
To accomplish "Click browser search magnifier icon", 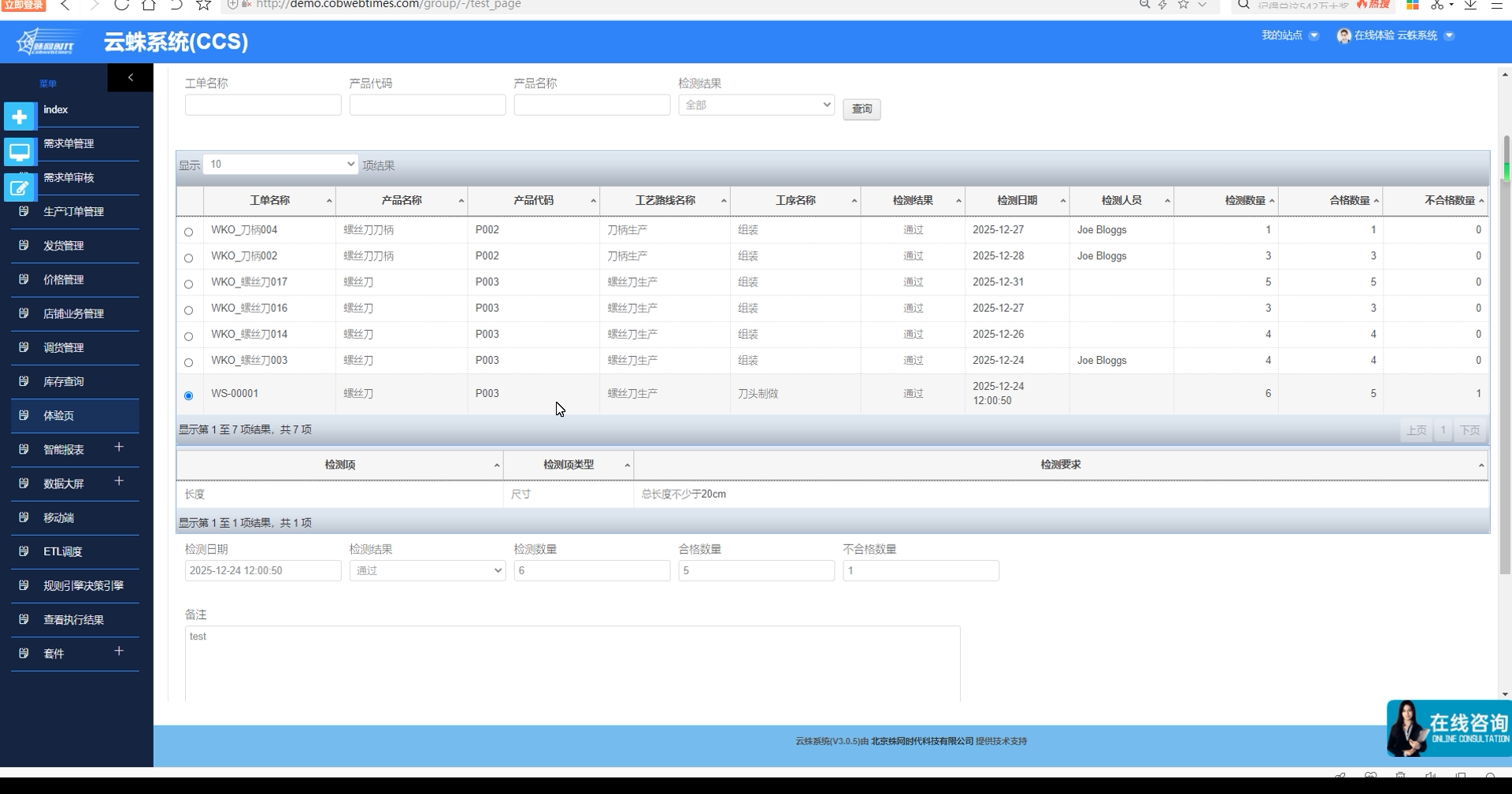I will coord(1243,5).
